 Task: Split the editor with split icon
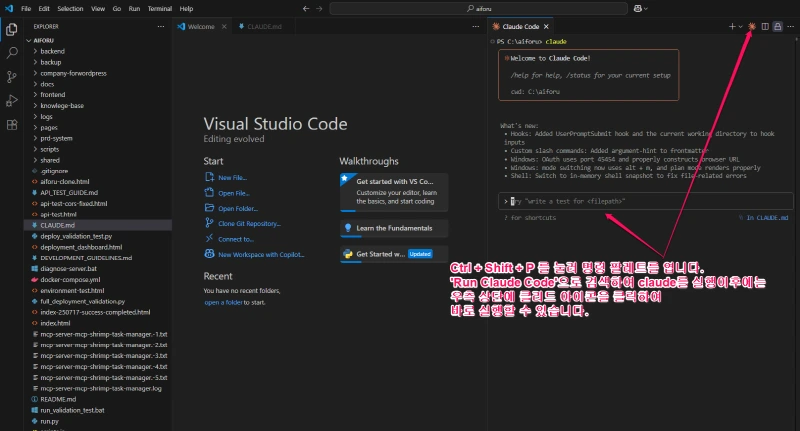pos(765,27)
